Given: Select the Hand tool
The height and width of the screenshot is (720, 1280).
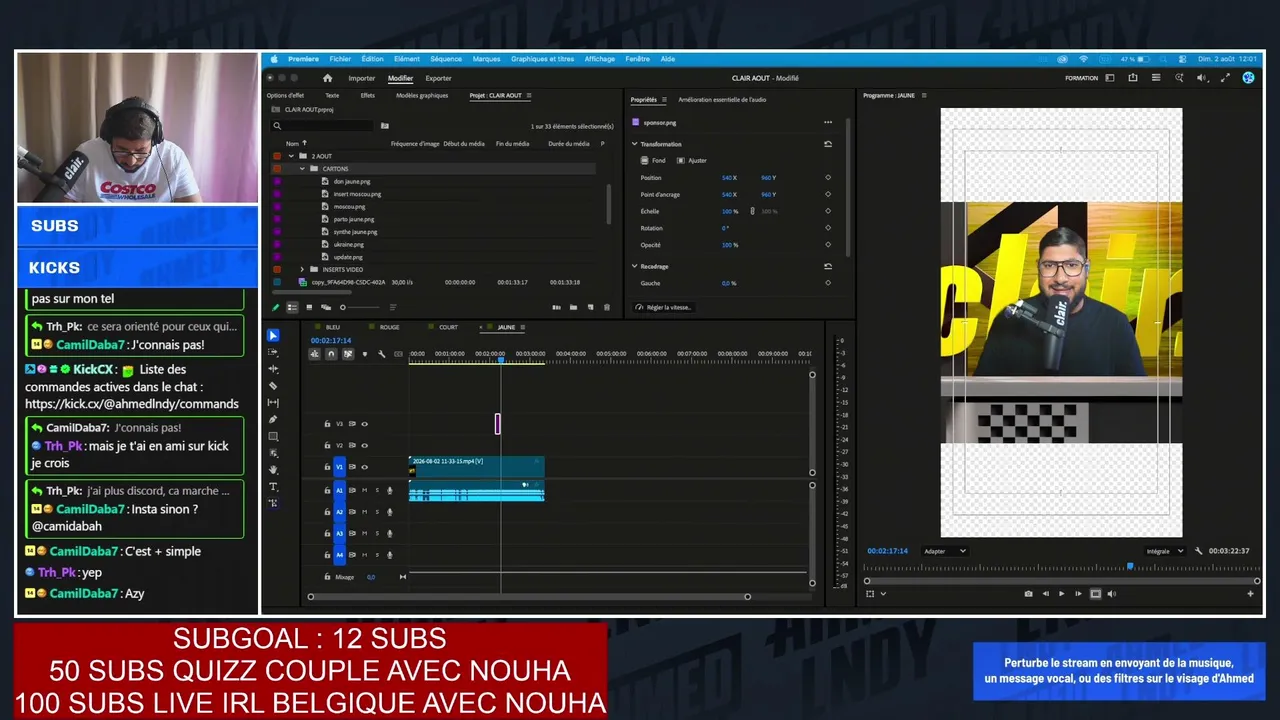Looking at the screenshot, I should pyautogui.click(x=273, y=469).
